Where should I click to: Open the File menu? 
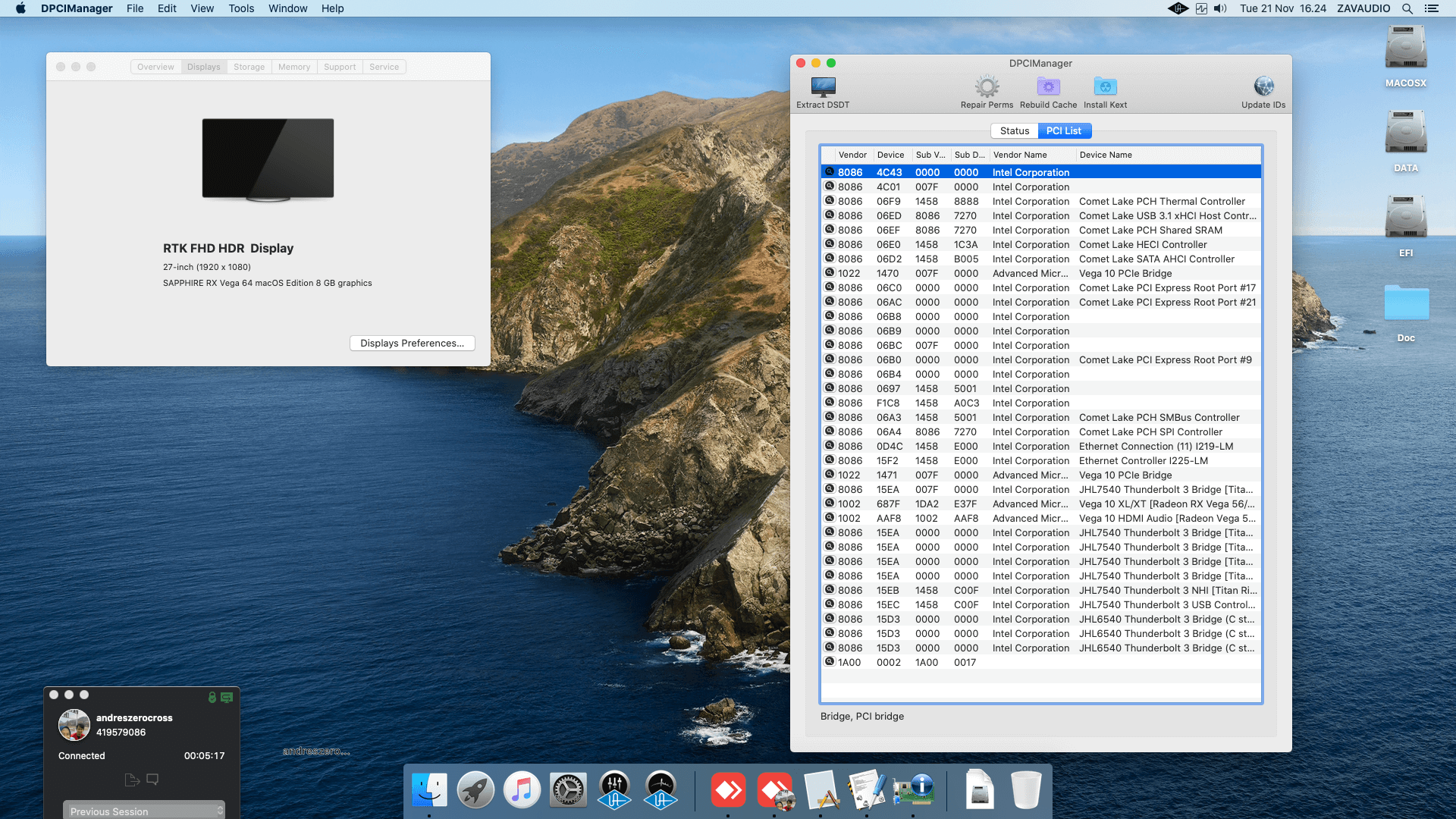(135, 8)
